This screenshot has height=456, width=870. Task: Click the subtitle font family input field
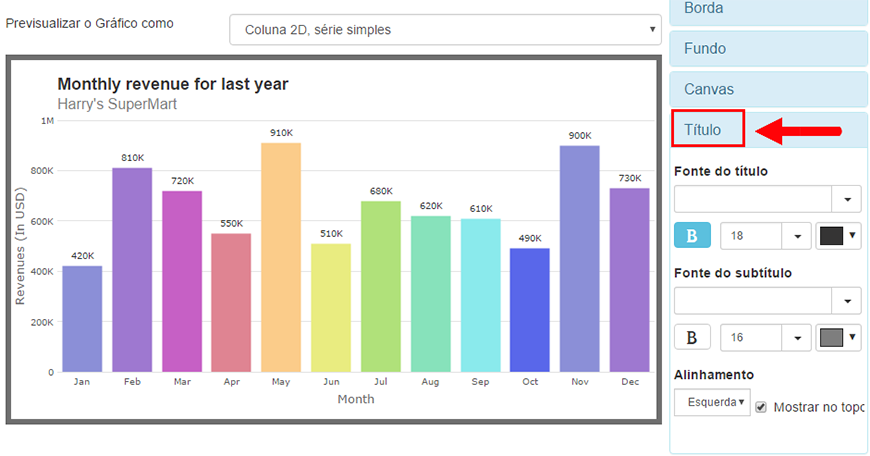tap(753, 301)
